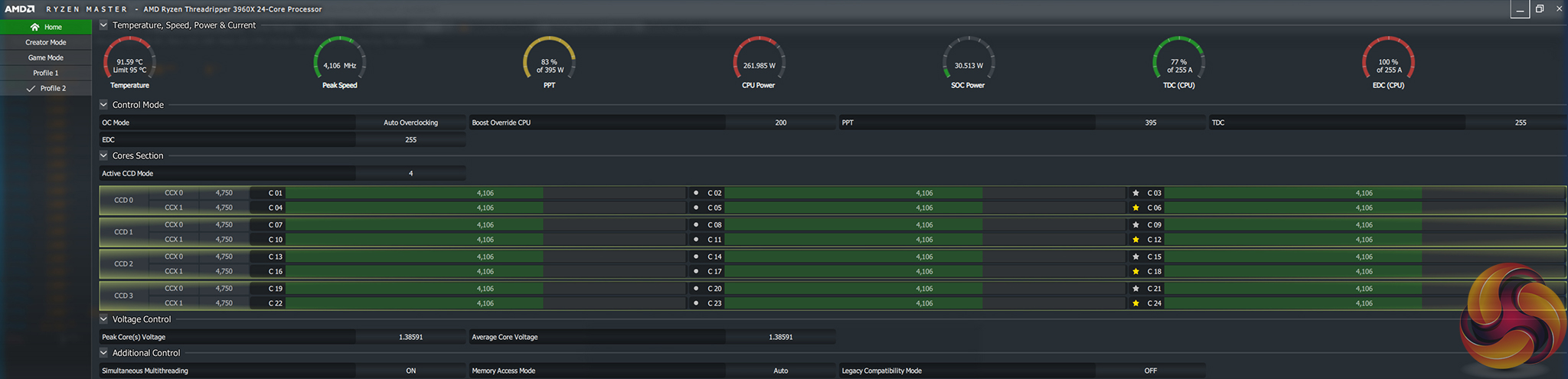Select the CCD 1 label
Viewport: 1568px width, 379px height.
[x=123, y=232]
